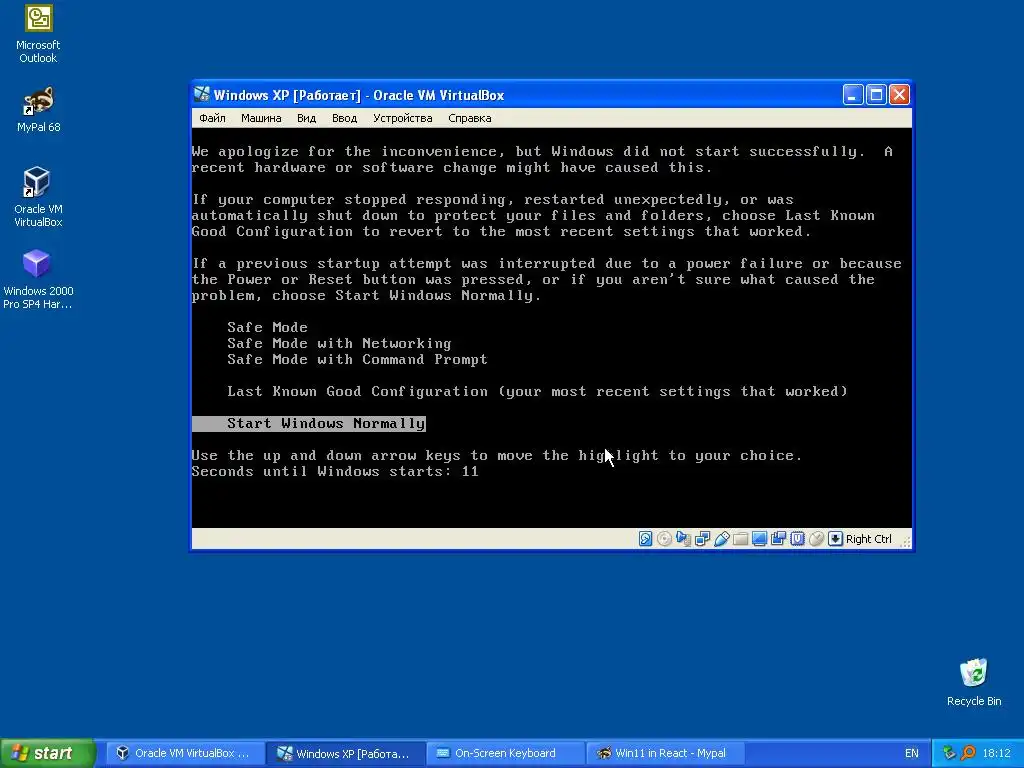Click the VirtualBox window resize grip

906,541
